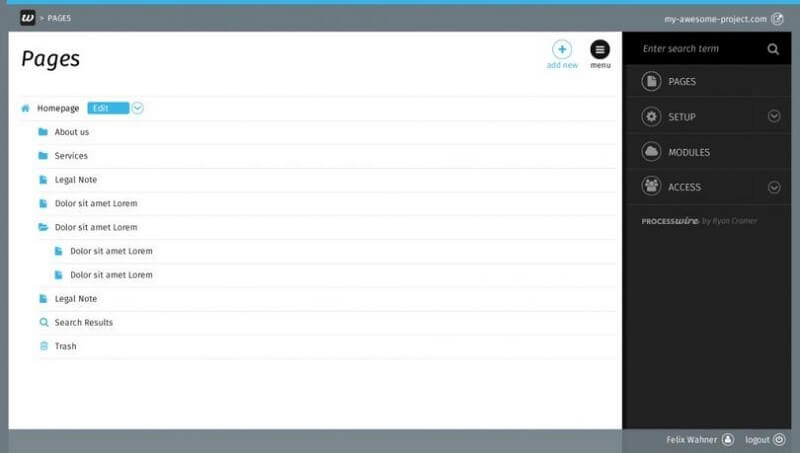Expand the Access submenu chevron
The height and width of the screenshot is (453, 800).
click(774, 187)
